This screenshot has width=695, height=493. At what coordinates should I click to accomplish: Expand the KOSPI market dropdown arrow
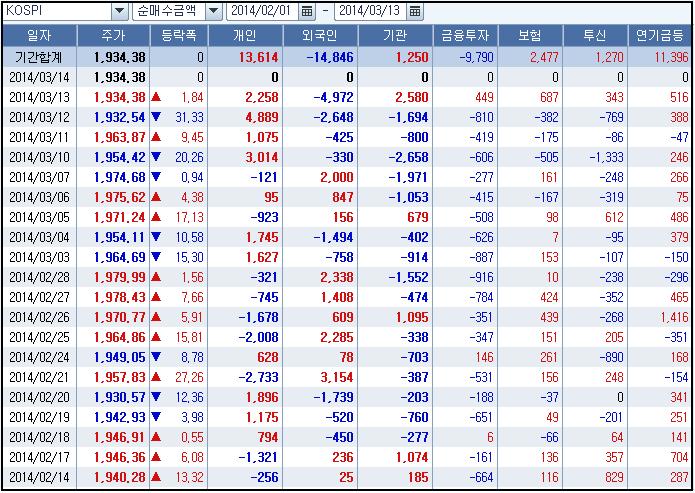(x=120, y=11)
